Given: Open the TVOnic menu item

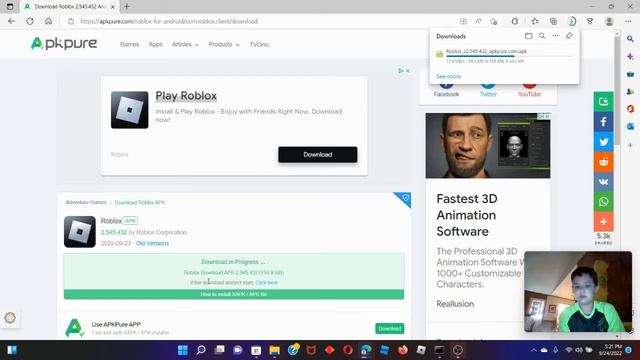Looking at the screenshot, I should 259,44.
